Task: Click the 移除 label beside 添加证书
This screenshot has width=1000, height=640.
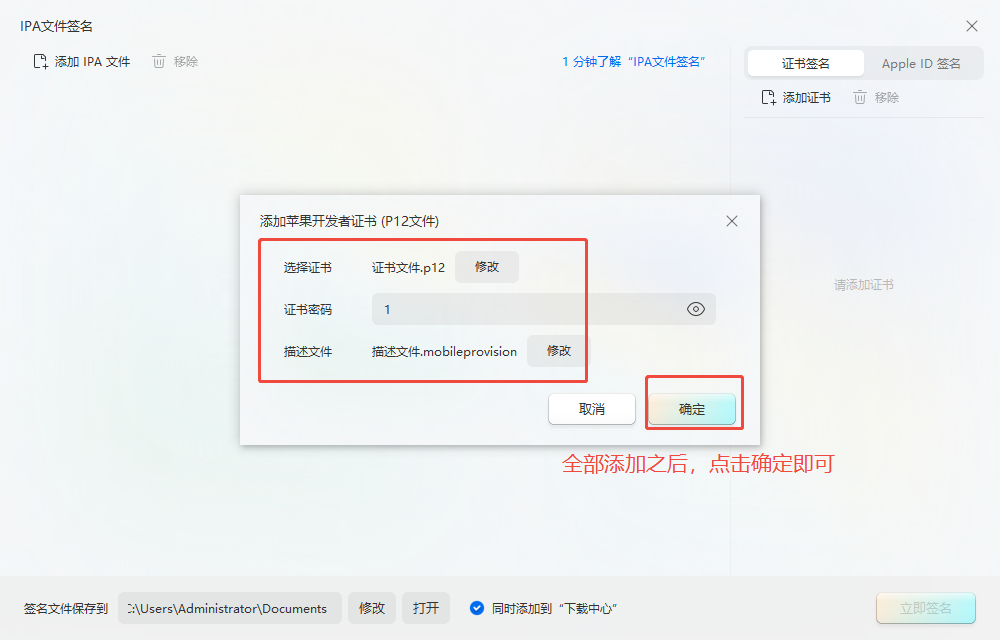Action: coord(887,98)
